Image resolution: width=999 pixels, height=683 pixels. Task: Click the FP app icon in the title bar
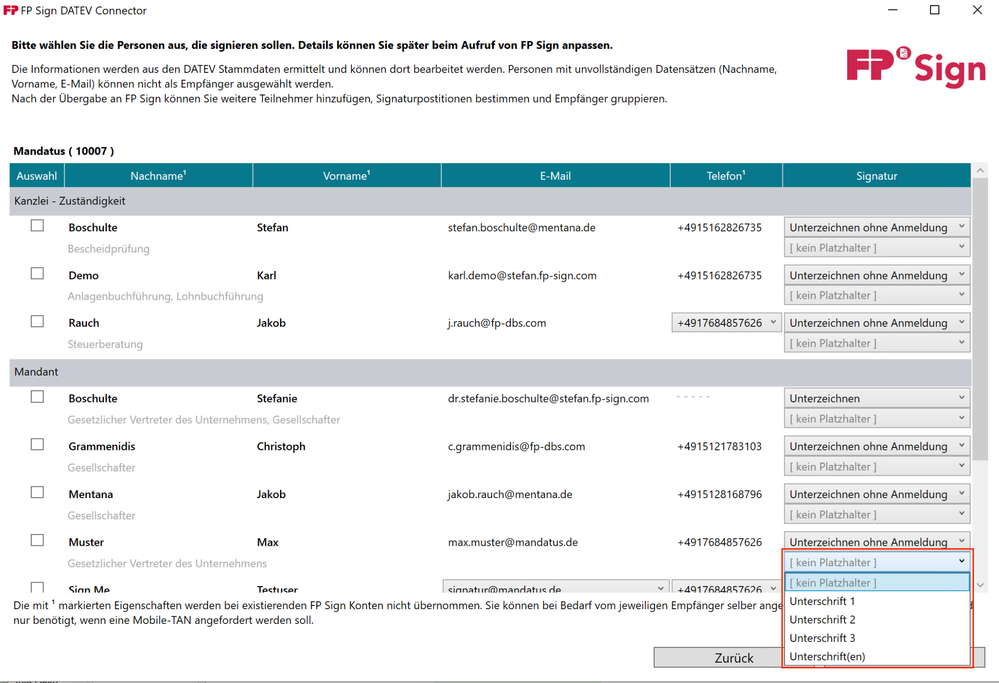point(10,10)
